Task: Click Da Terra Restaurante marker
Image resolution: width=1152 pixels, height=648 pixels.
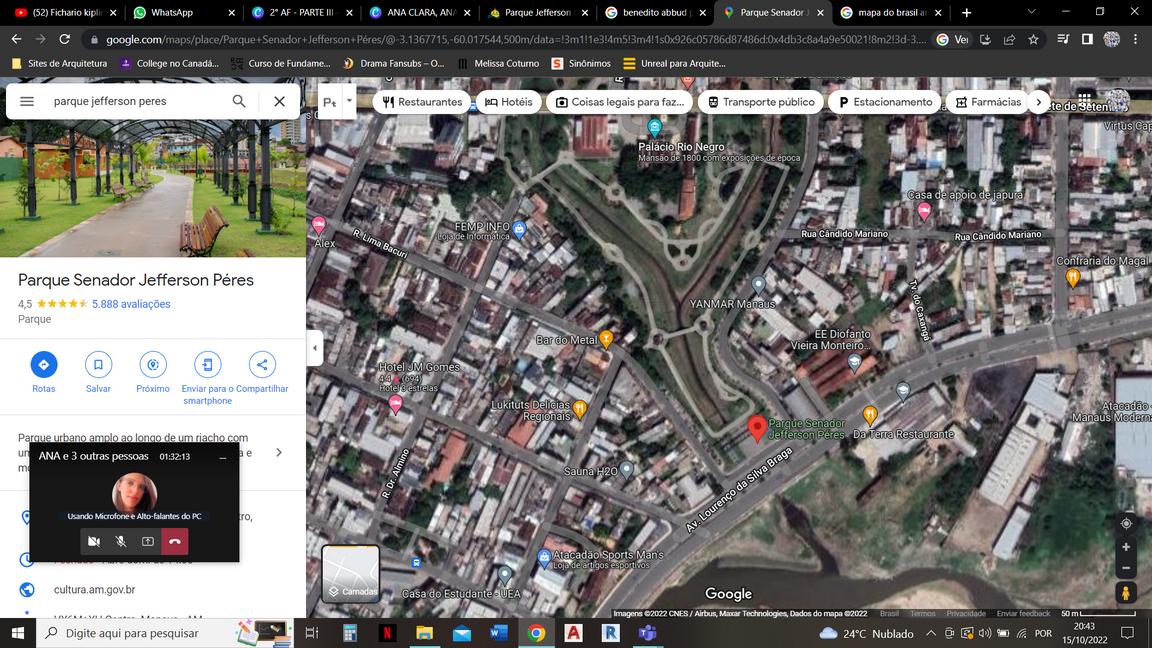Action: click(x=870, y=416)
